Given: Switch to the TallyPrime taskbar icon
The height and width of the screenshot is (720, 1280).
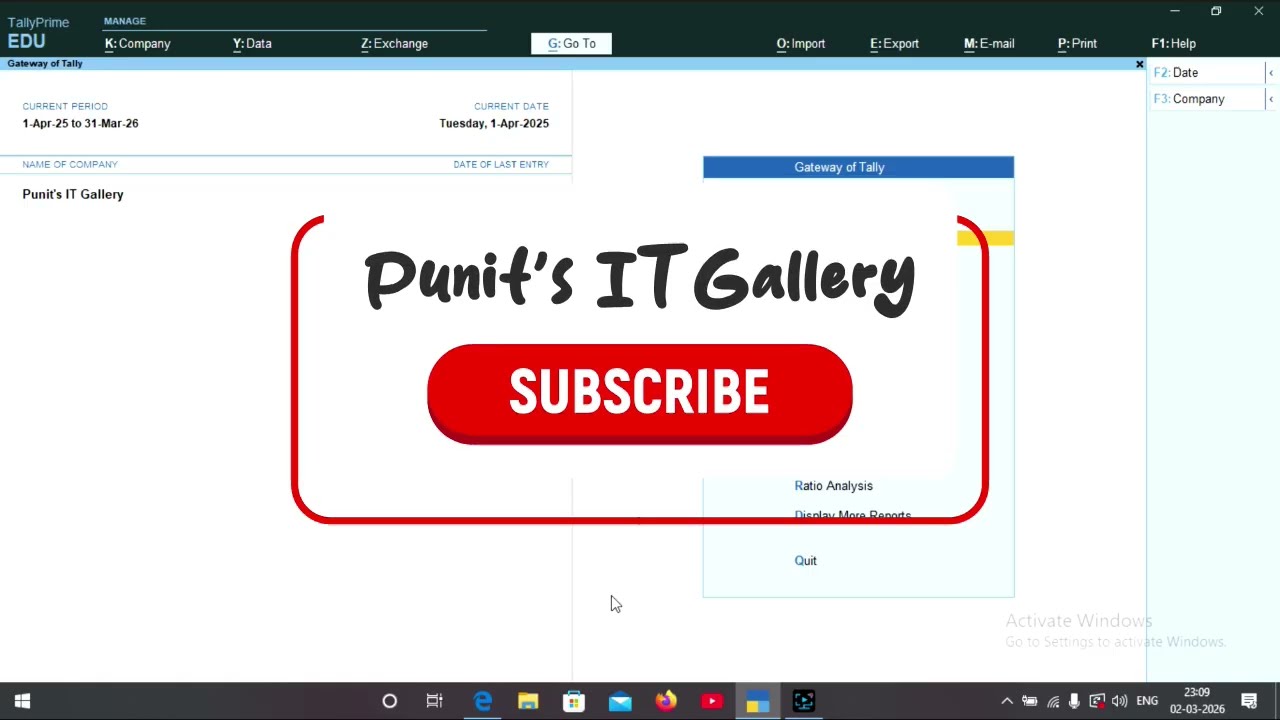Looking at the screenshot, I should (757, 701).
